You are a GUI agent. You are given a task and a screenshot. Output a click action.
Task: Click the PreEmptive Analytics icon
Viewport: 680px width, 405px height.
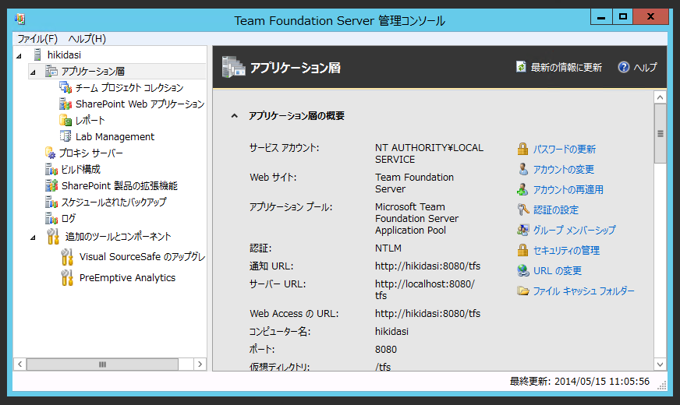click(67, 278)
